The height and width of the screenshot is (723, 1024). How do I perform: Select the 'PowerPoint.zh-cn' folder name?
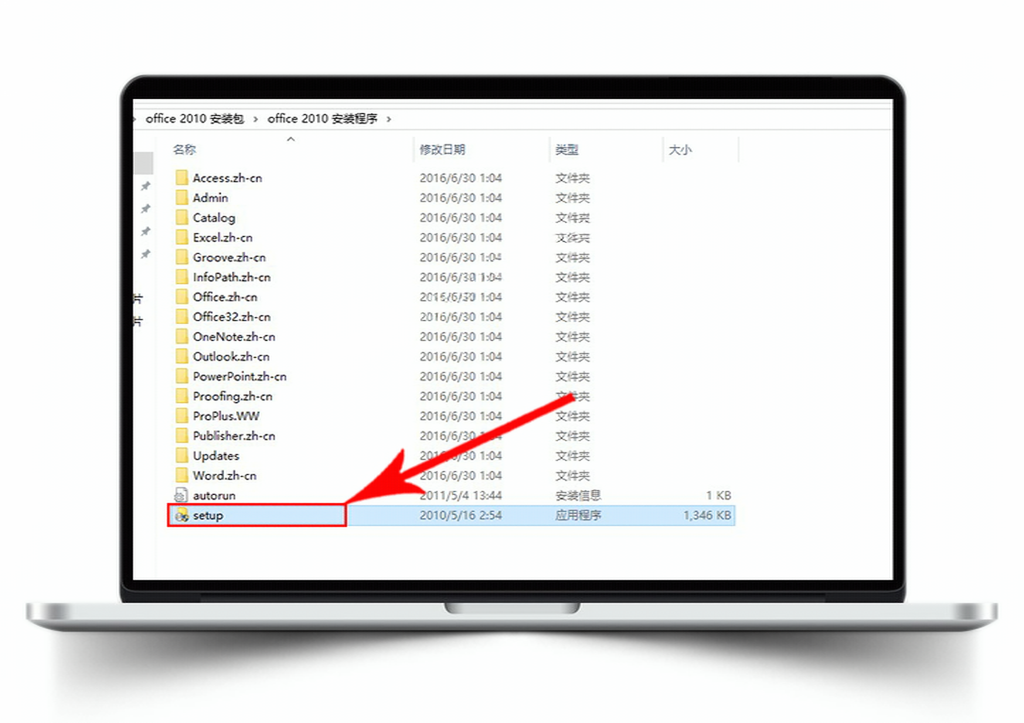pyautogui.click(x=240, y=376)
